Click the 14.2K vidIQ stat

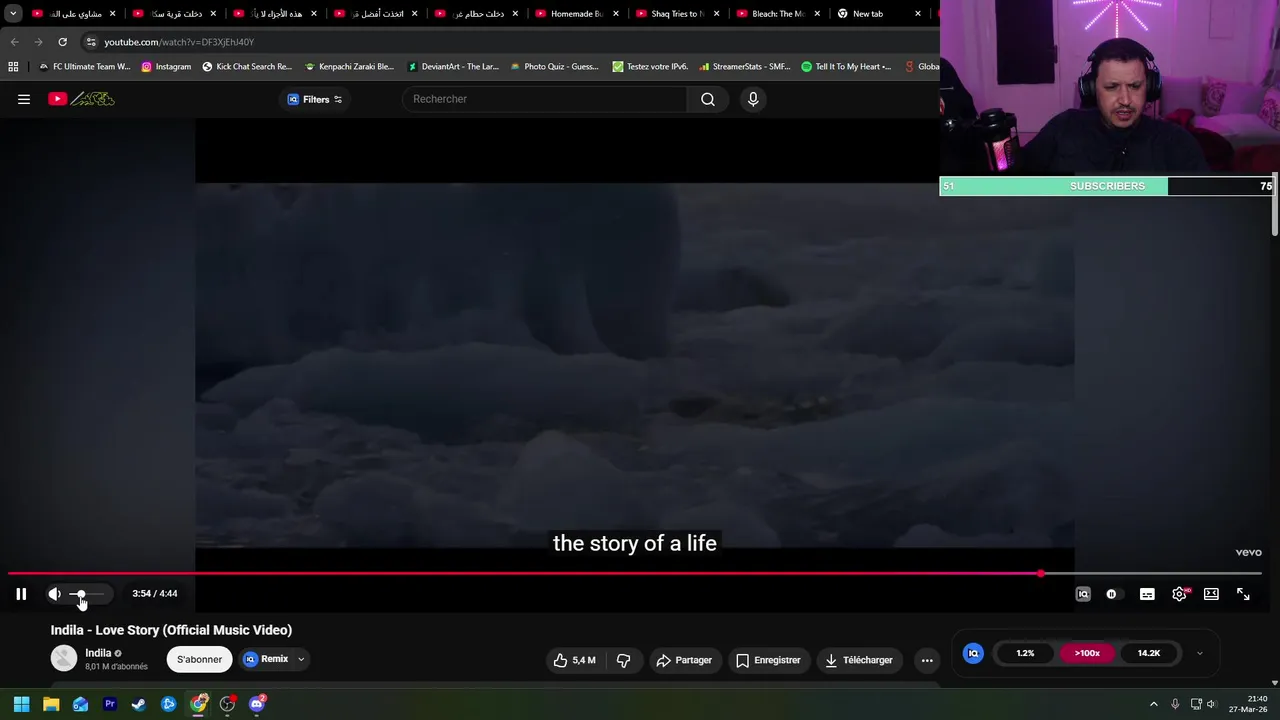(x=1148, y=653)
